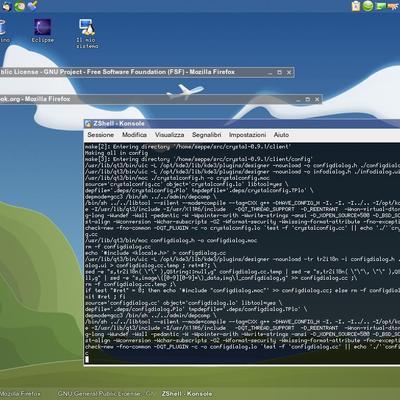Click the green round smiley tray icon

[368, 6]
